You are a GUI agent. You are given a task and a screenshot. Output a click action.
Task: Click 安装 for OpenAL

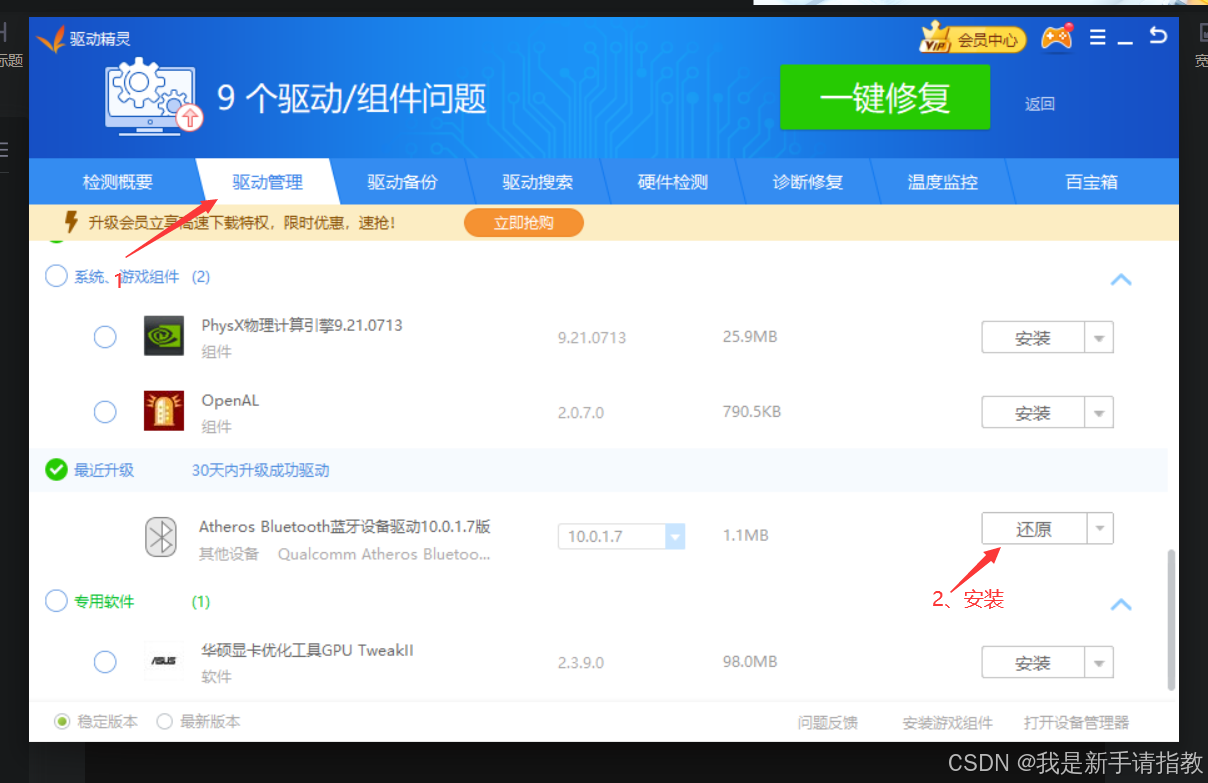coord(1033,412)
